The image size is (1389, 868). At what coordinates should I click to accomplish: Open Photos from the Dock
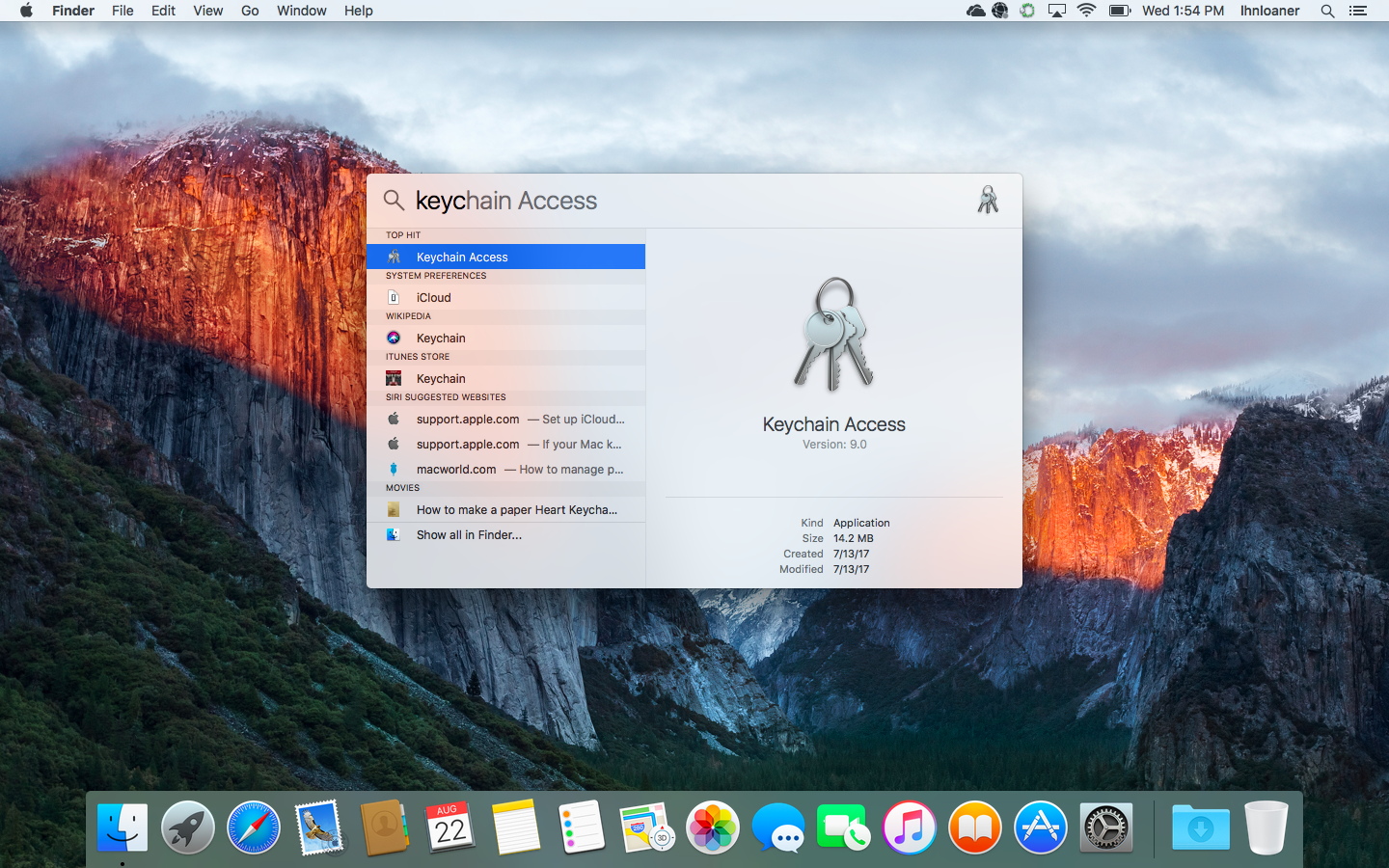[x=713, y=827]
